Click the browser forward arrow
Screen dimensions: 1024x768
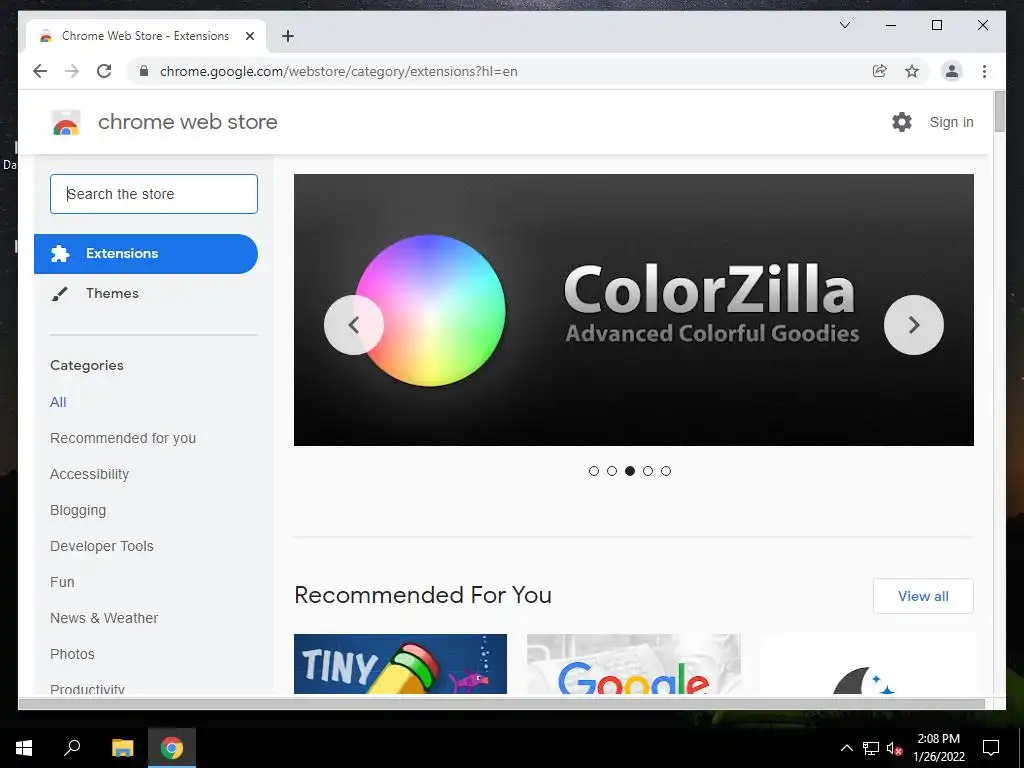point(72,71)
